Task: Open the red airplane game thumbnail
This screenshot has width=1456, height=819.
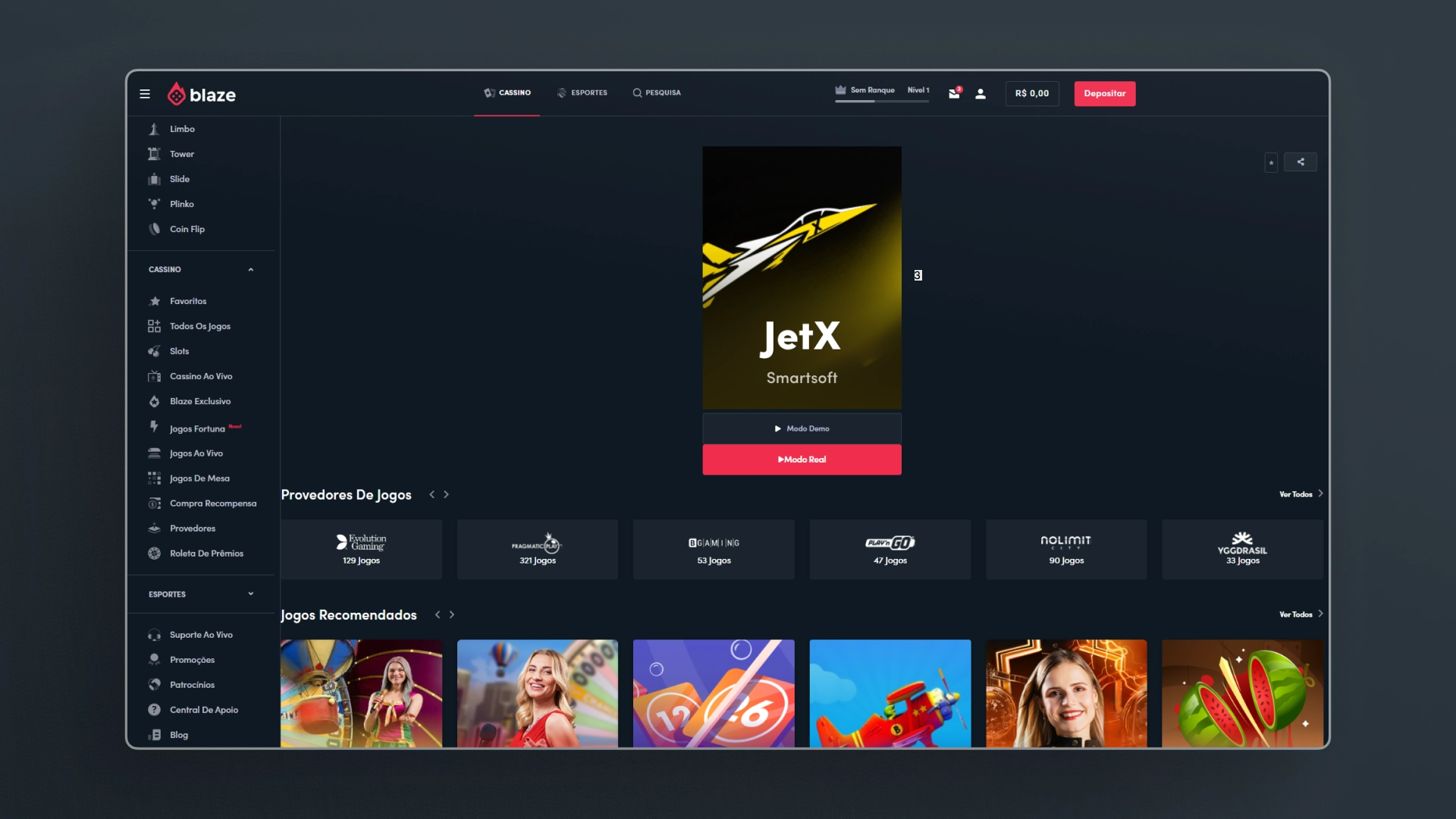Action: pos(890,693)
